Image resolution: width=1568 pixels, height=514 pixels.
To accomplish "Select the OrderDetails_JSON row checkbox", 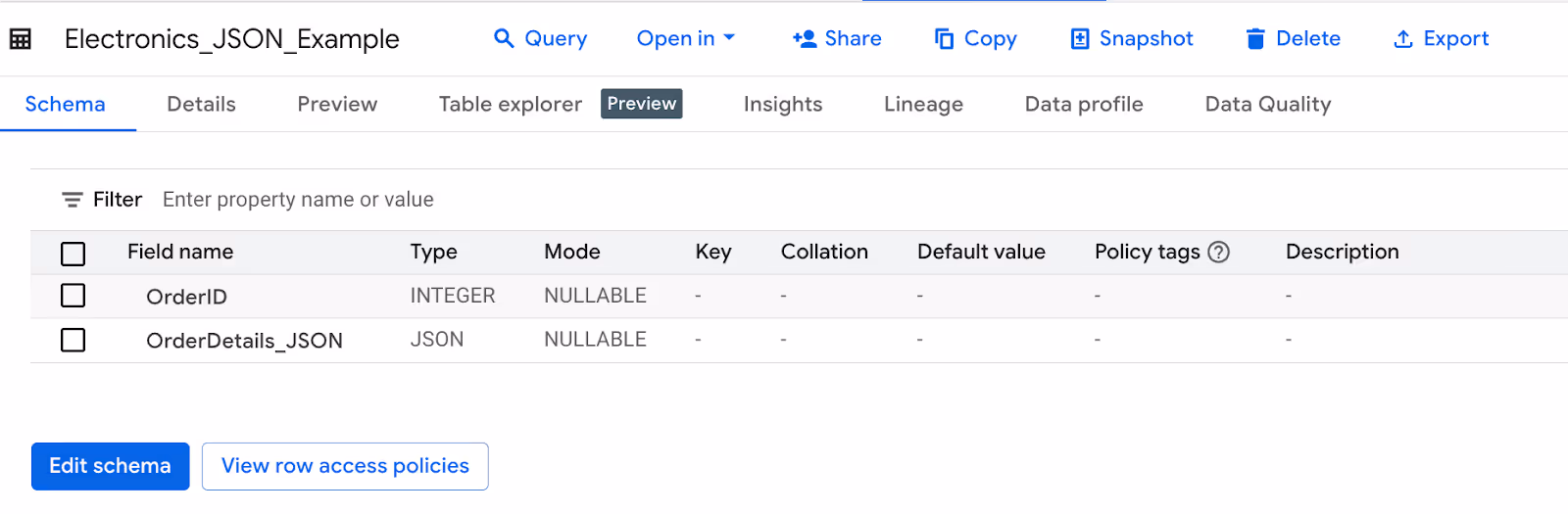I will pyautogui.click(x=73, y=340).
